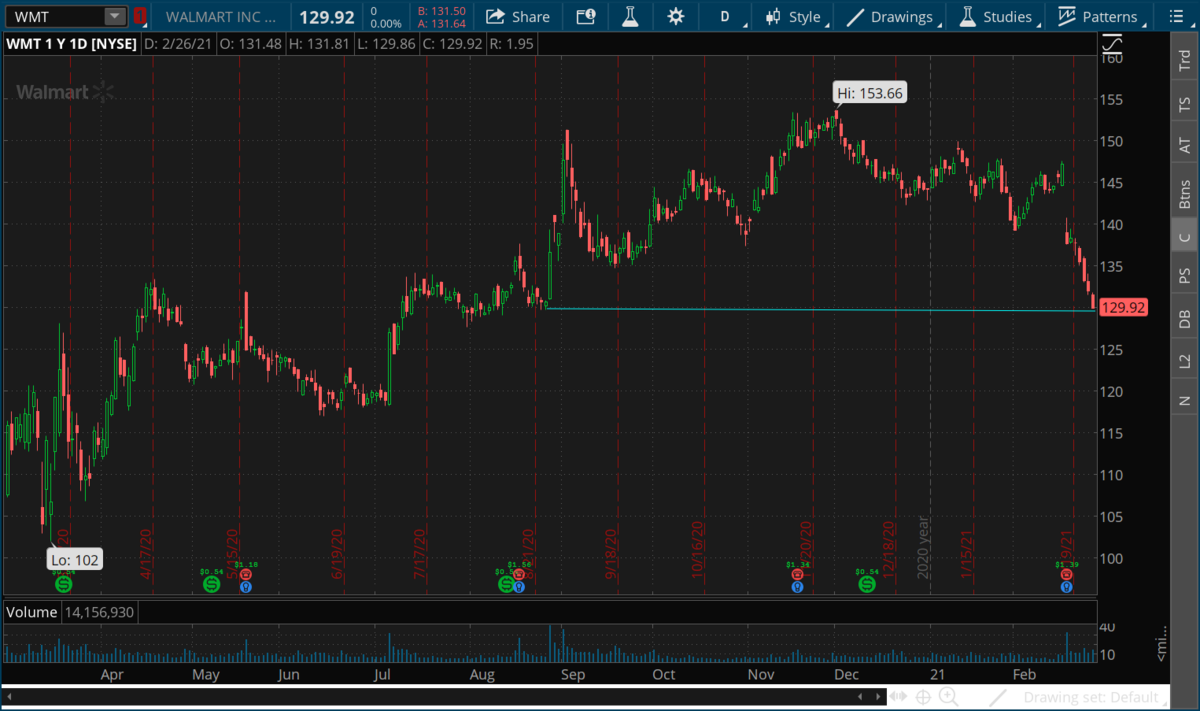Image resolution: width=1200 pixels, height=711 pixels.
Task: Click the Hi: 153.66 price bubble
Action: coord(870,93)
